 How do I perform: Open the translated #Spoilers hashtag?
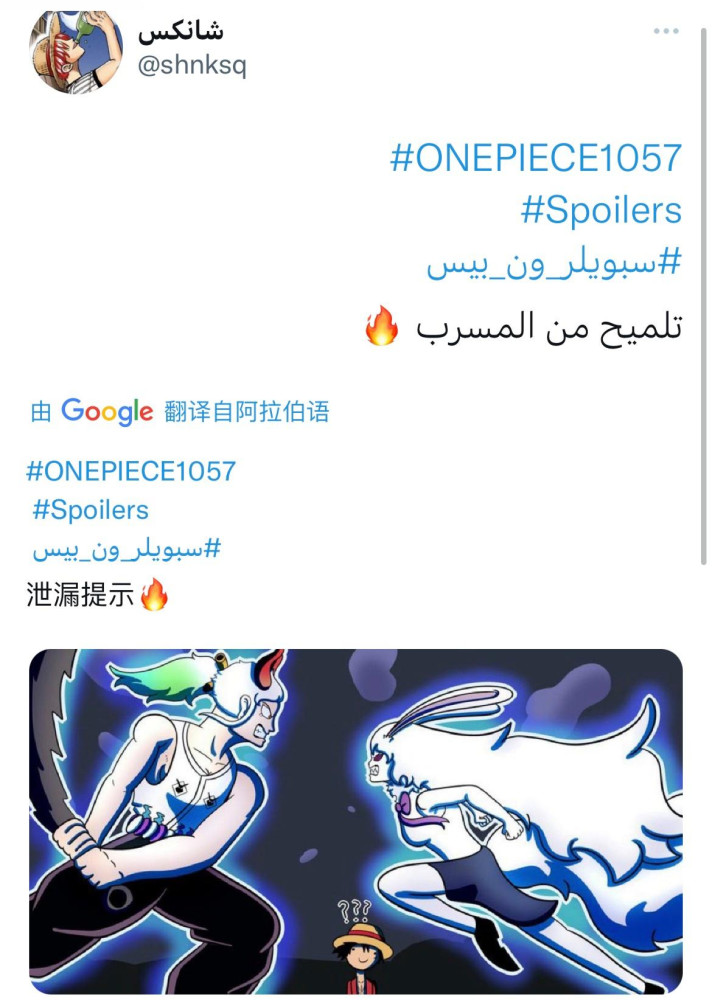coord(91,510)
